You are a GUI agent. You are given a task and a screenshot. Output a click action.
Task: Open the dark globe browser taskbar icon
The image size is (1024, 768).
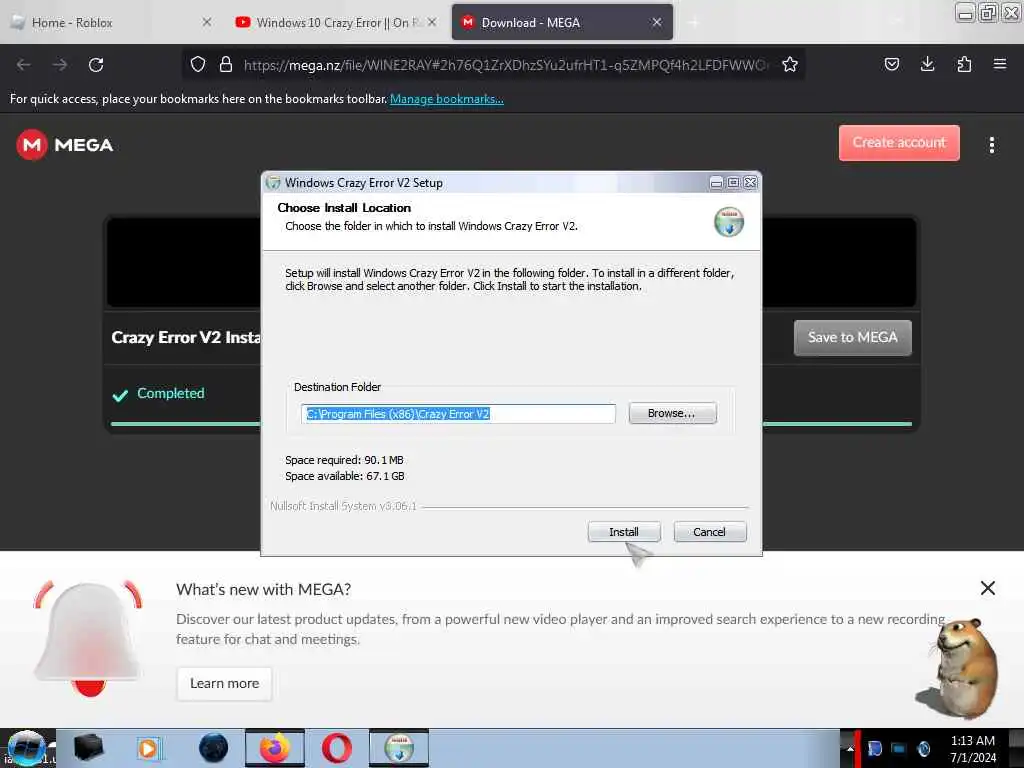click(214, 748)
